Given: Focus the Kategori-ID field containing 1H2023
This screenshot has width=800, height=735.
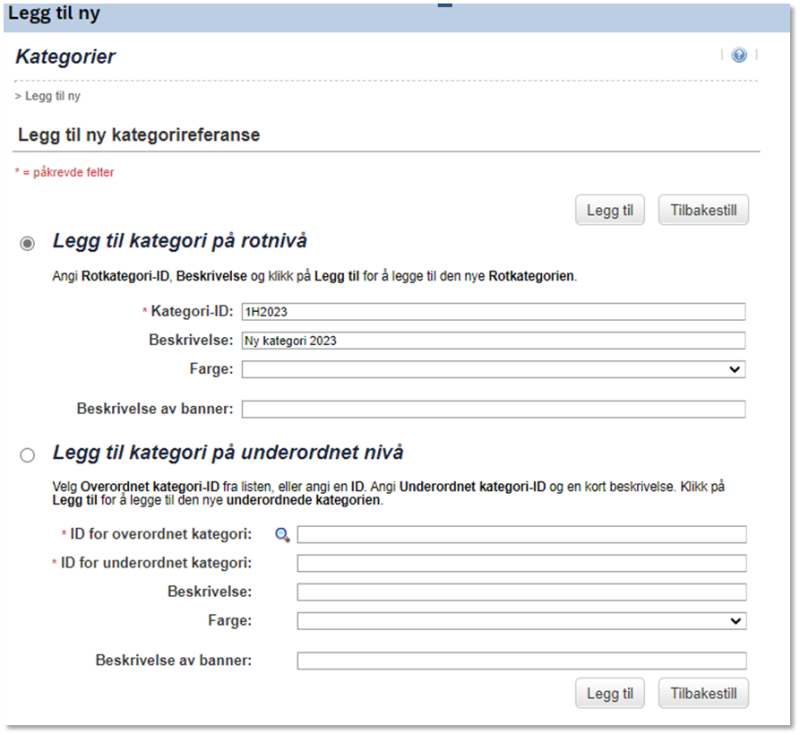Looking at the screenshot, I should [493, 312].
